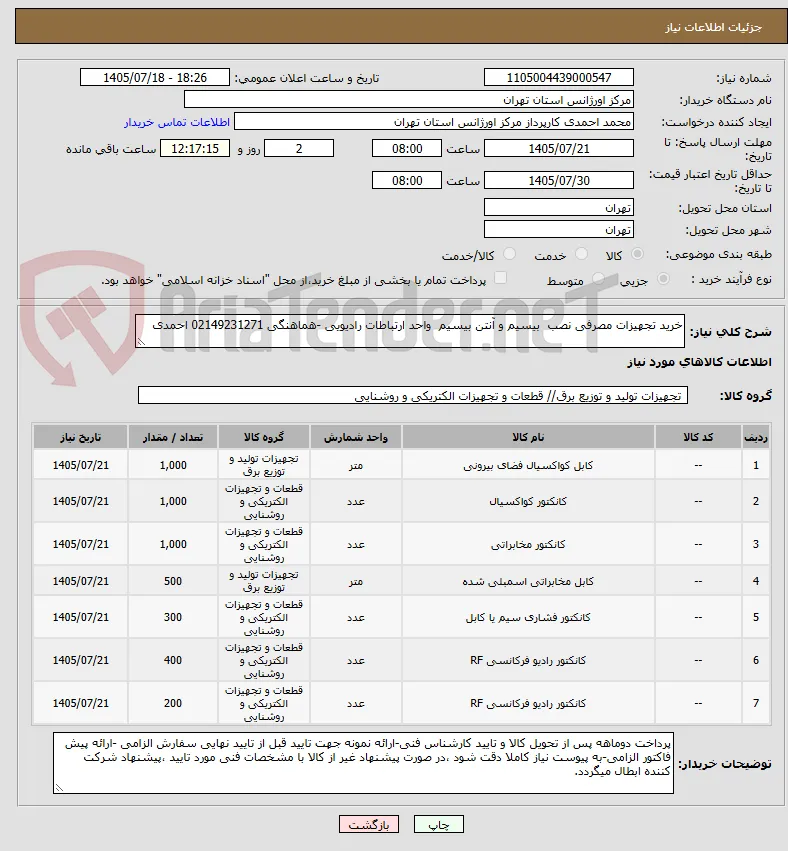Click the RF connector name in row 7

click(x=528, y=703)
